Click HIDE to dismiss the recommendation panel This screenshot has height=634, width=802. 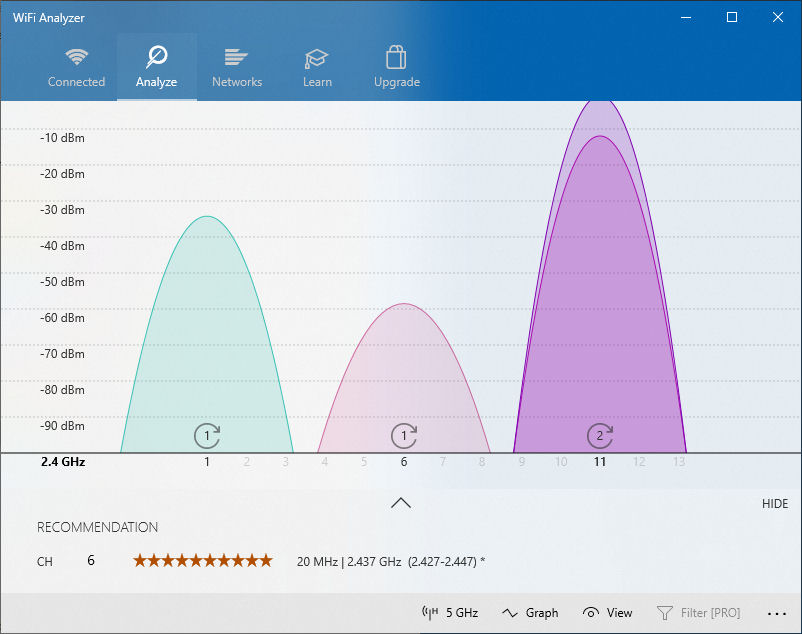[x=775, y=503]
